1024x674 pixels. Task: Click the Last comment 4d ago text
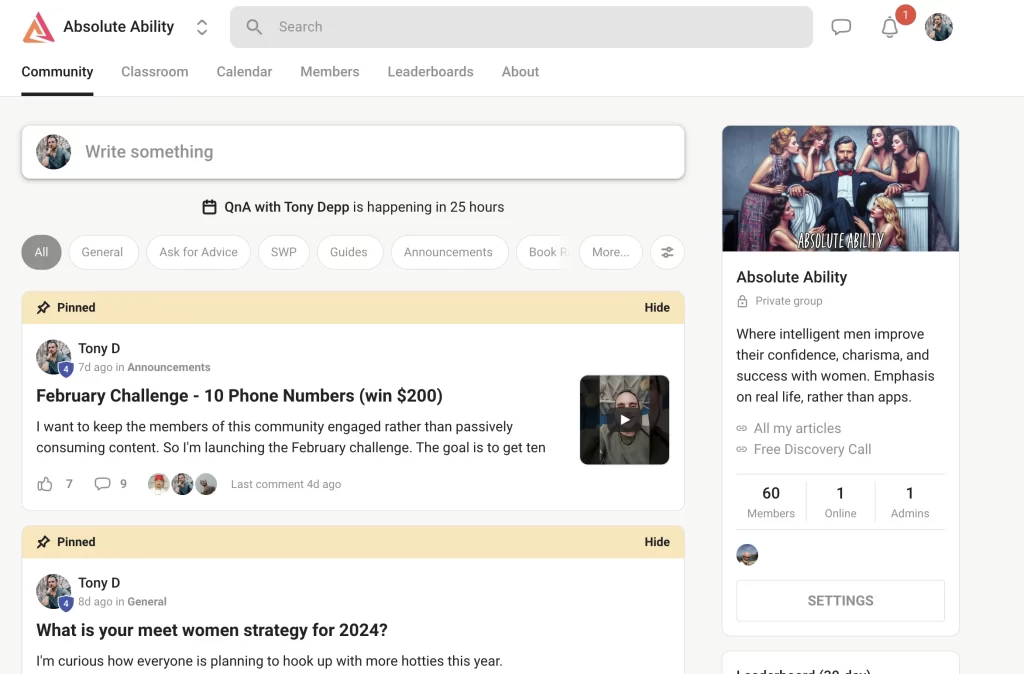(286, 485)
